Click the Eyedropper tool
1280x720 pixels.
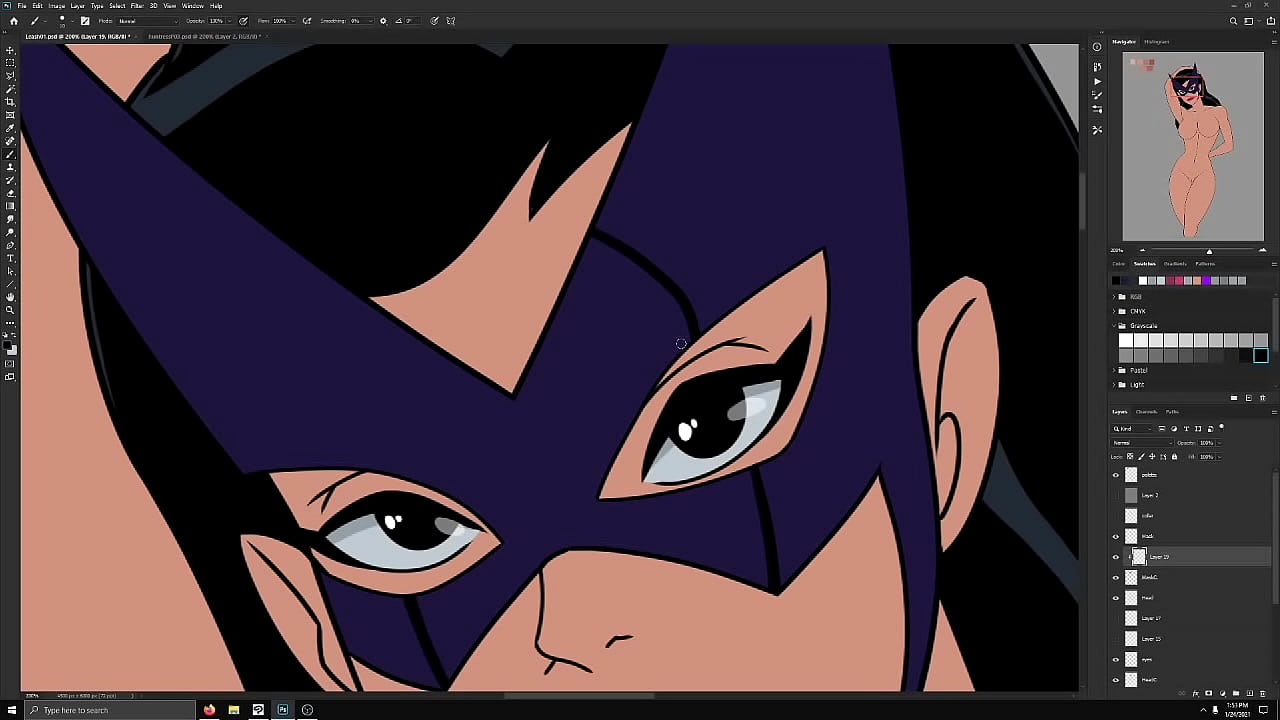[10, 128]
